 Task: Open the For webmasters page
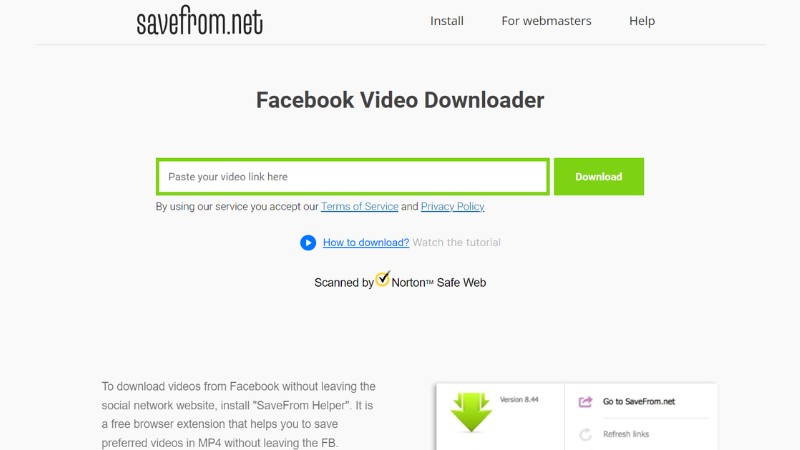coord(546,21)
